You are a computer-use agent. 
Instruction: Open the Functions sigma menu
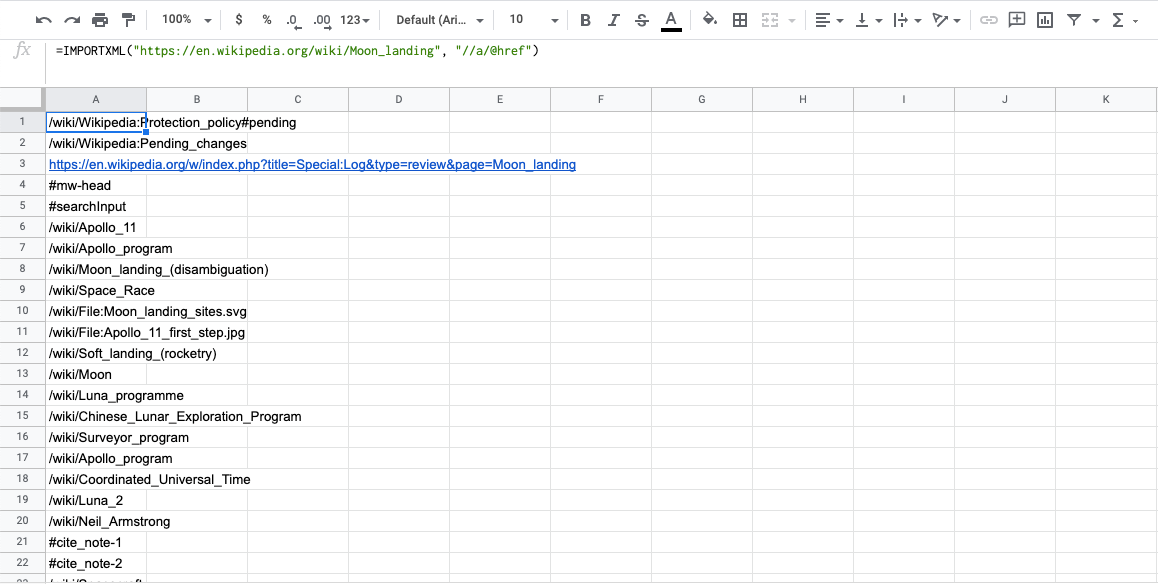(1125, 20)
